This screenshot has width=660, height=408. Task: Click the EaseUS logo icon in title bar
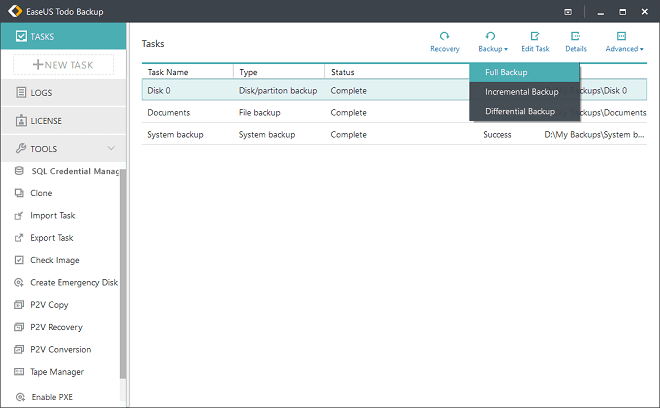click(15, 11)
